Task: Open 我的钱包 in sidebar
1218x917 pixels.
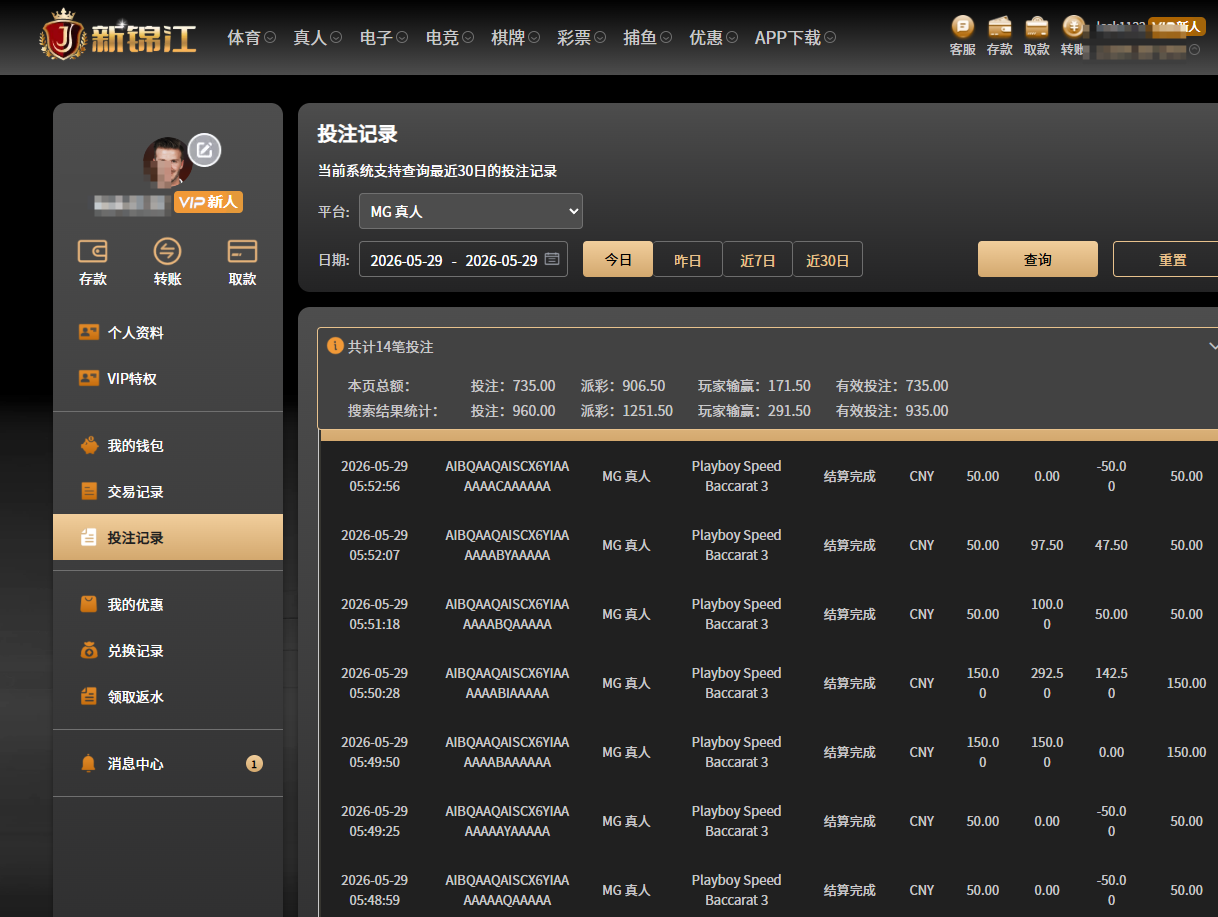Action: coord(168,445)
